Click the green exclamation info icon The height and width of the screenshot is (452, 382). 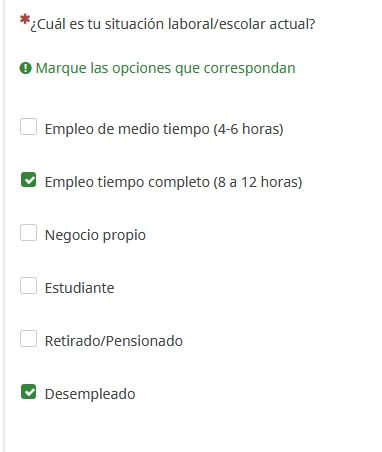coord(25,68)
